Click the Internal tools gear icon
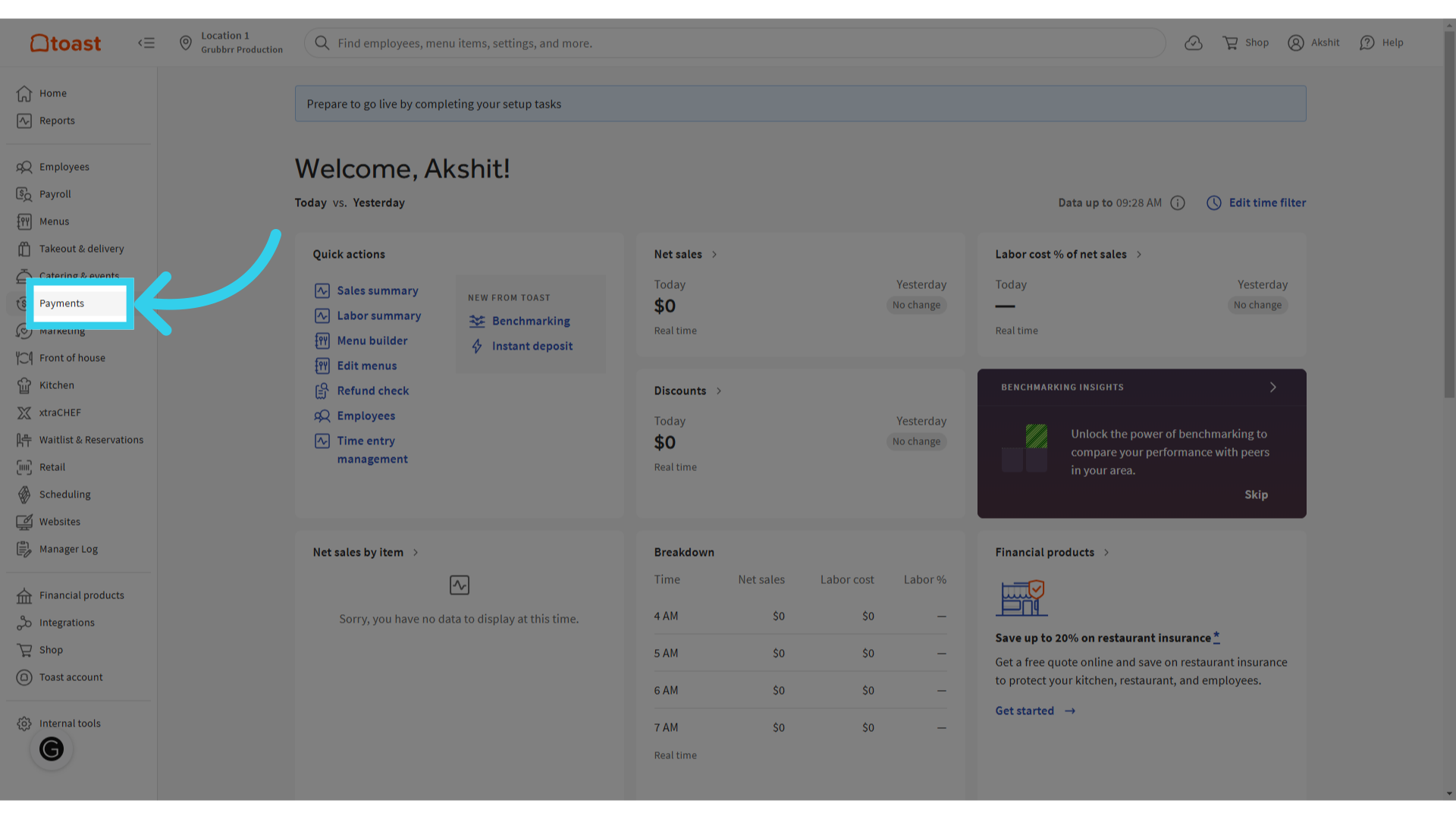1456x819 pixels. [x=24, y=723]
